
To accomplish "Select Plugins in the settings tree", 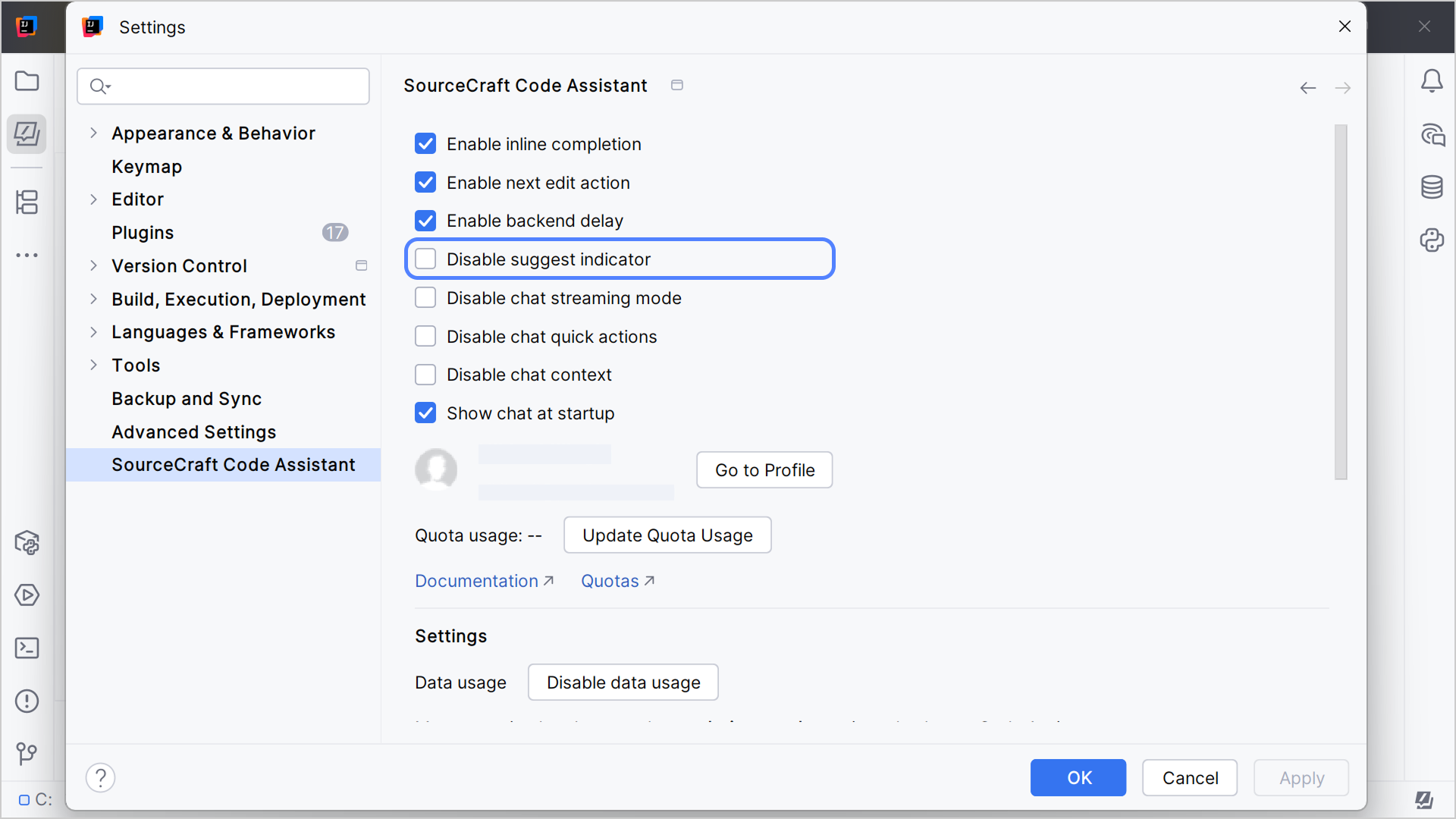I will 143,232.
